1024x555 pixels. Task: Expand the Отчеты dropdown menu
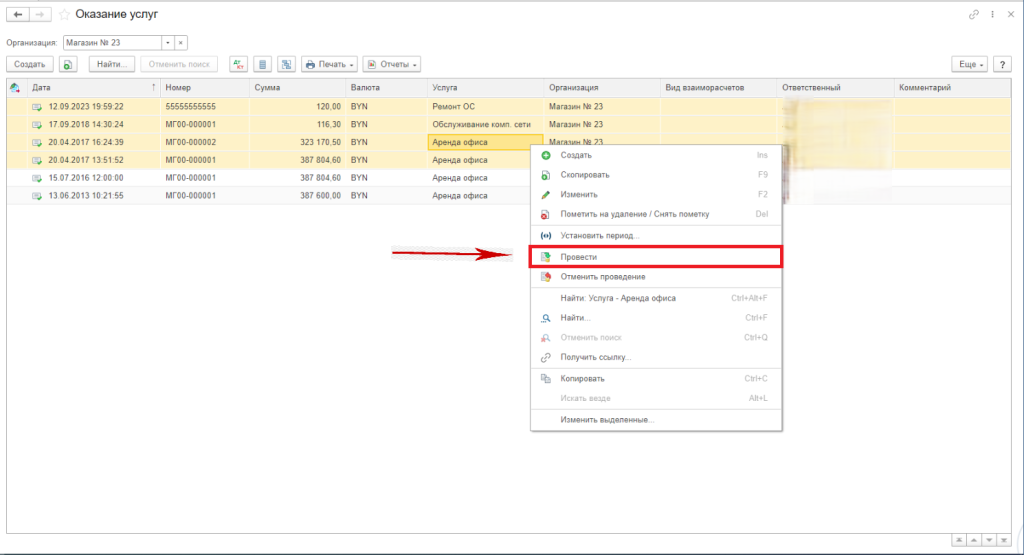tap(391, 64)
